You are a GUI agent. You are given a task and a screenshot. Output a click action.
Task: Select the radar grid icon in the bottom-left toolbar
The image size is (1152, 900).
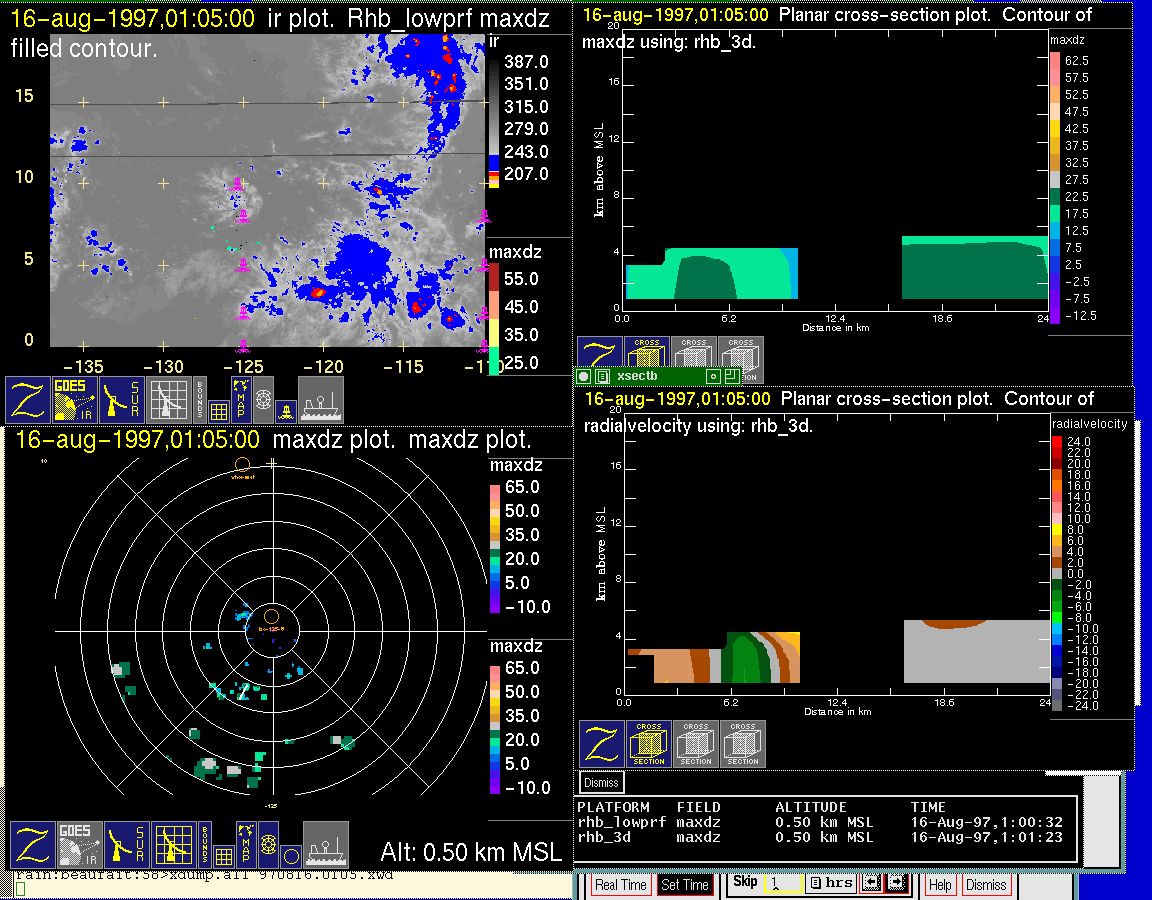[173, 845]
